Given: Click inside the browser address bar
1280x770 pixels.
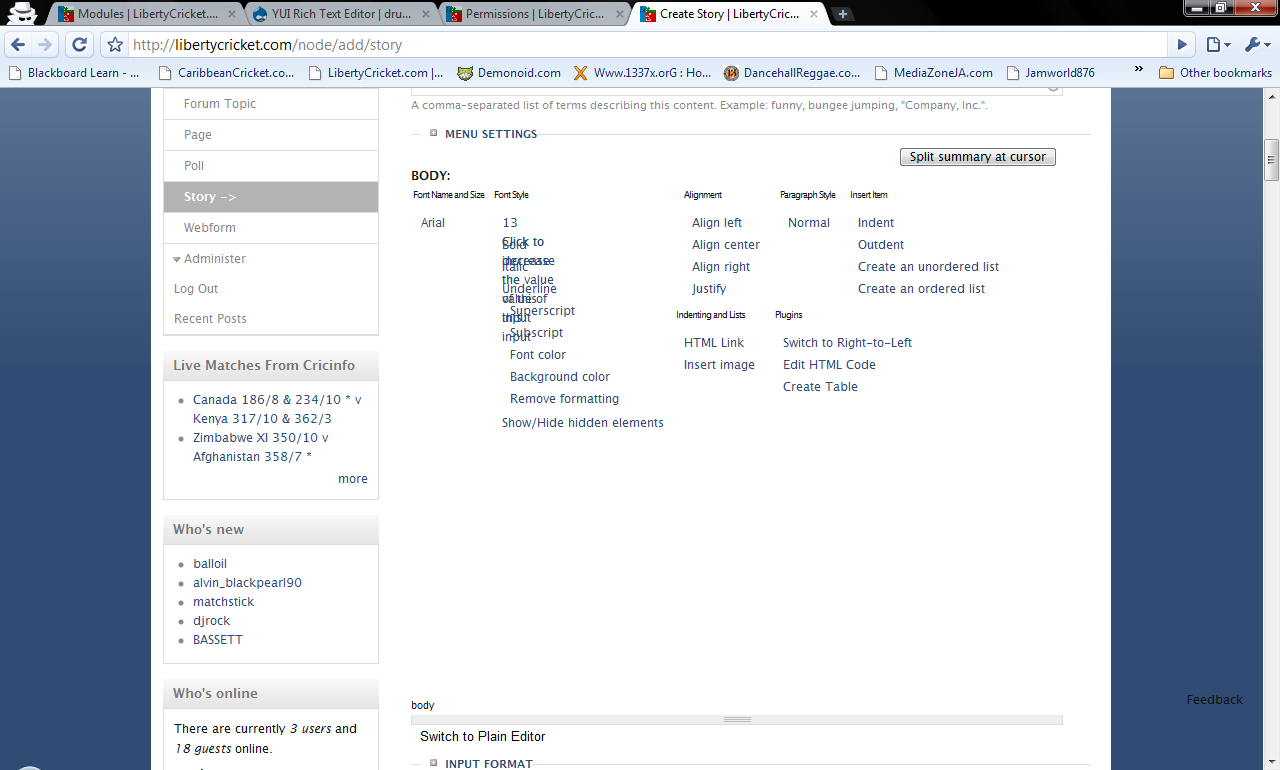Looking at the screenshot, I should (400, 44).
